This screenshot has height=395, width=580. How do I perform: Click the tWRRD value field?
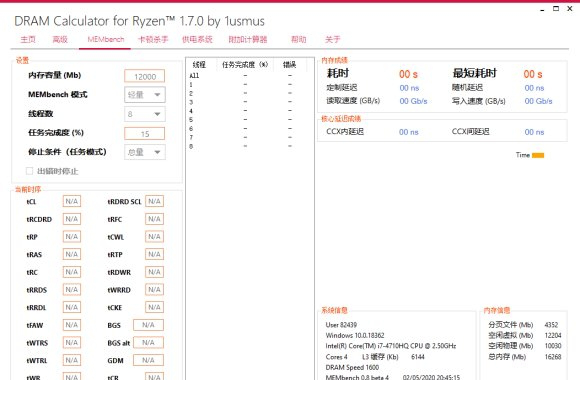pos(154,289)
